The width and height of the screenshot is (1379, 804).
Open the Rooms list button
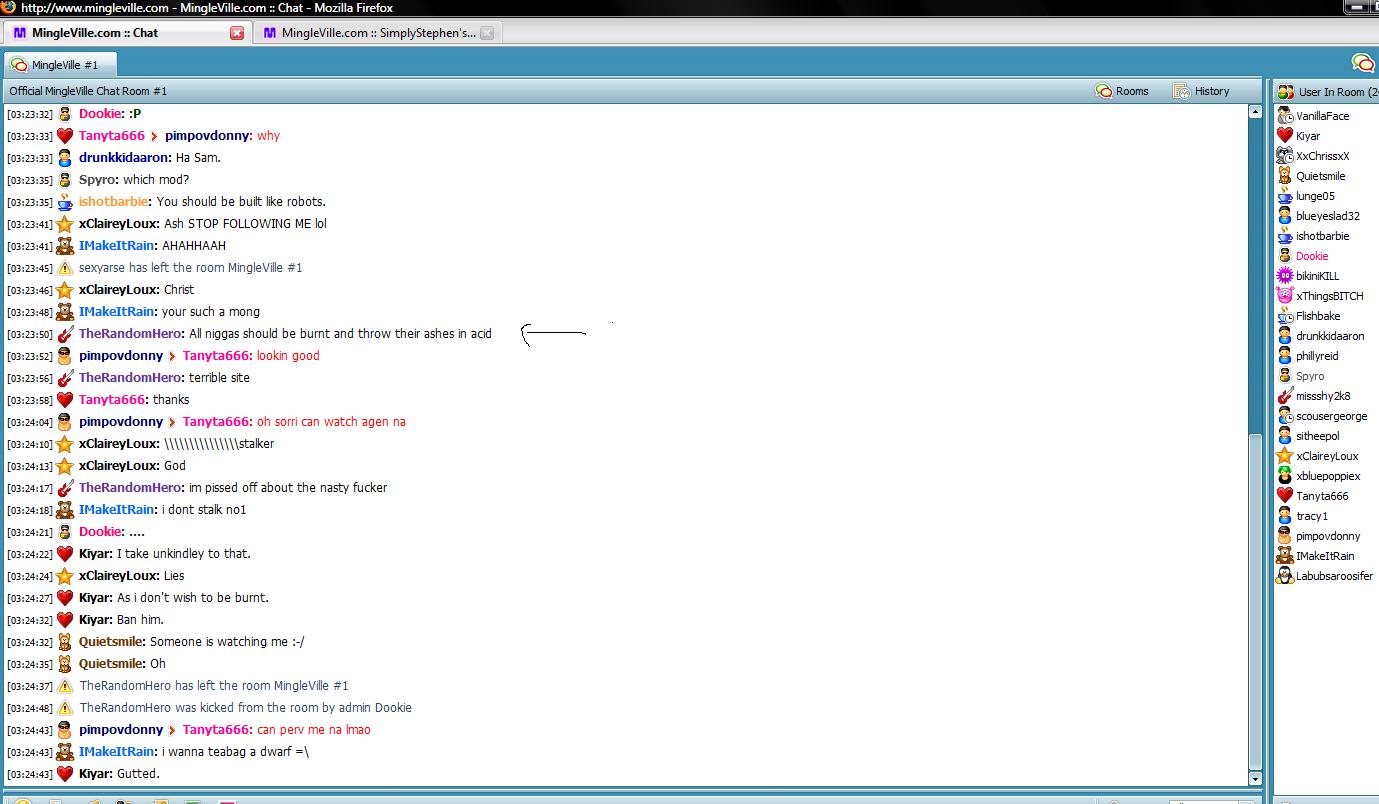(x=1122, y=91)
